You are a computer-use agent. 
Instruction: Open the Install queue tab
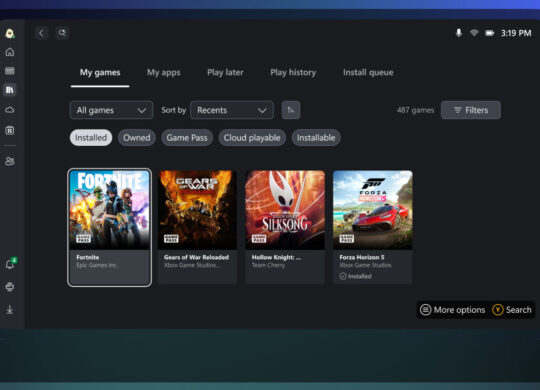[x=368, y=73]
